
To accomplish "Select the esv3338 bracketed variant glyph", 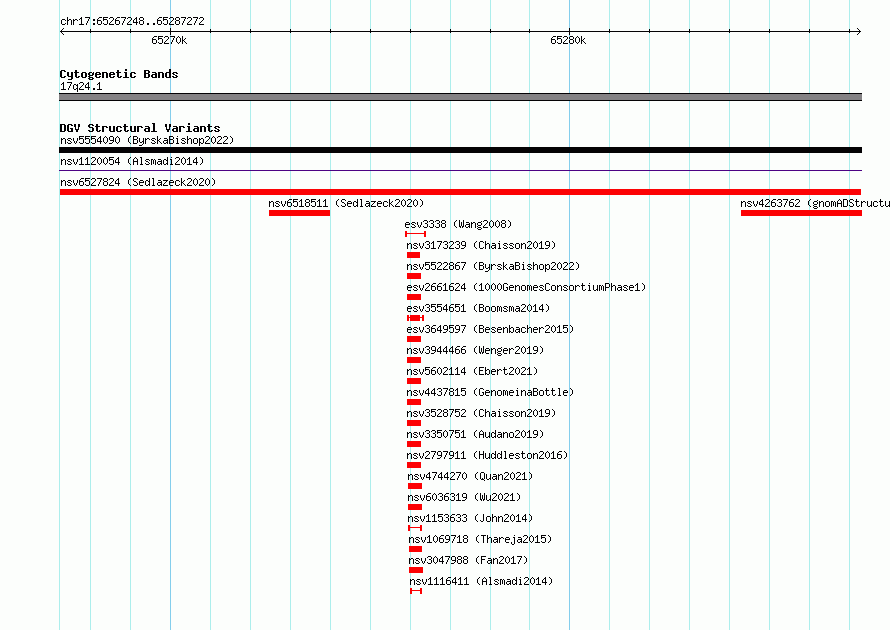I will tap(415, 234).
